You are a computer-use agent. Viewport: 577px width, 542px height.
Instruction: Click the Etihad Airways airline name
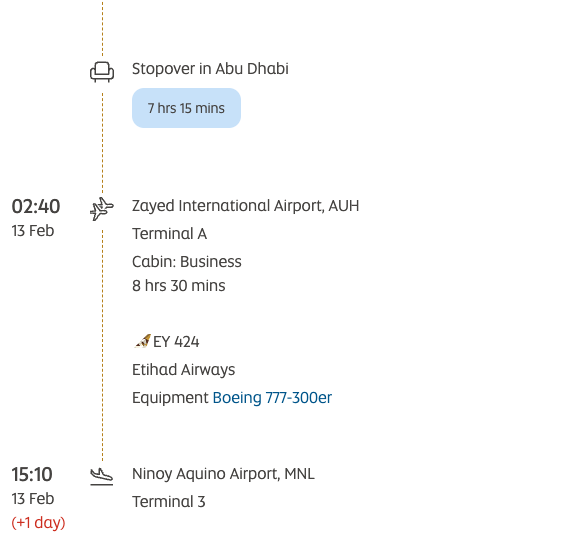(184, 369)
